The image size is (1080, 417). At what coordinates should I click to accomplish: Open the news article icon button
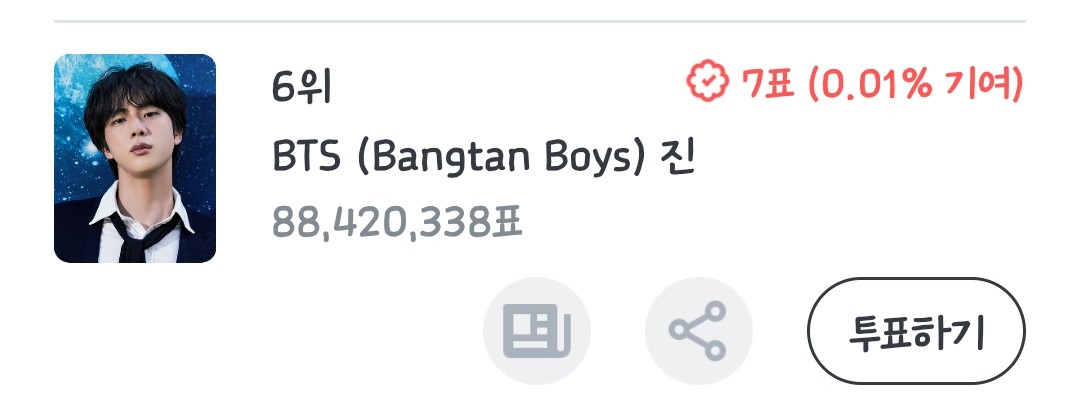[537, 331]
